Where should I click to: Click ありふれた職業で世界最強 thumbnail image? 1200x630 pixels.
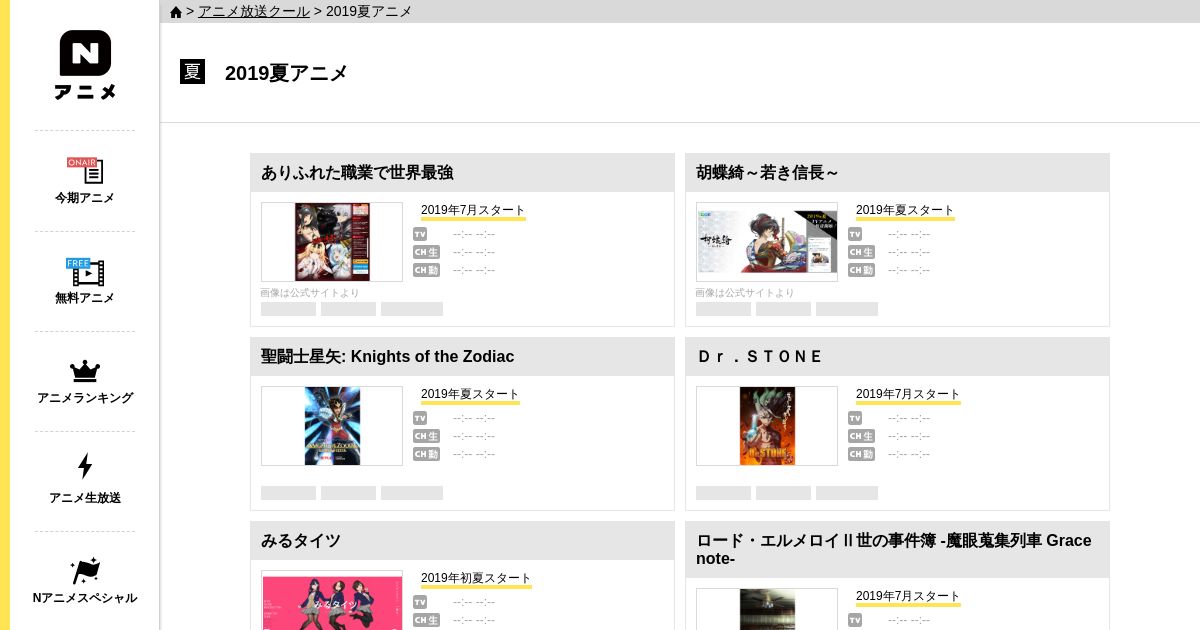(332, 242)
